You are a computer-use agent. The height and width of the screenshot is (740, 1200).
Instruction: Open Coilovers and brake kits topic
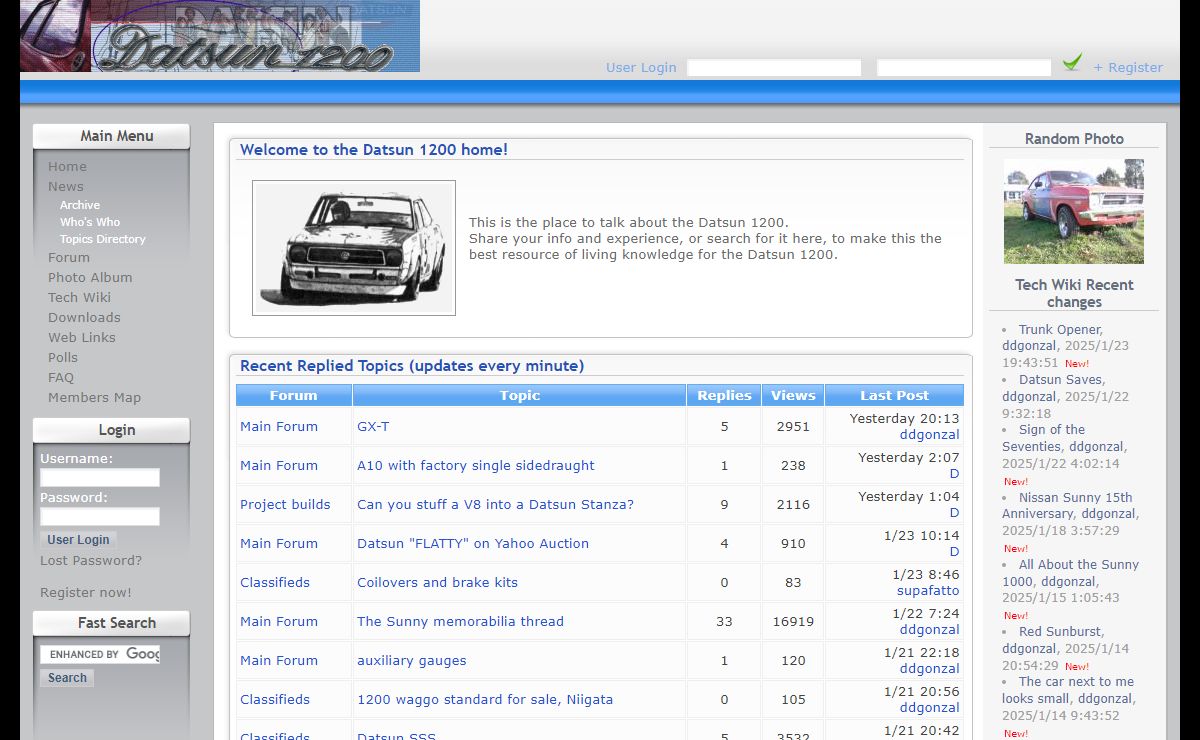coord(437,583)
